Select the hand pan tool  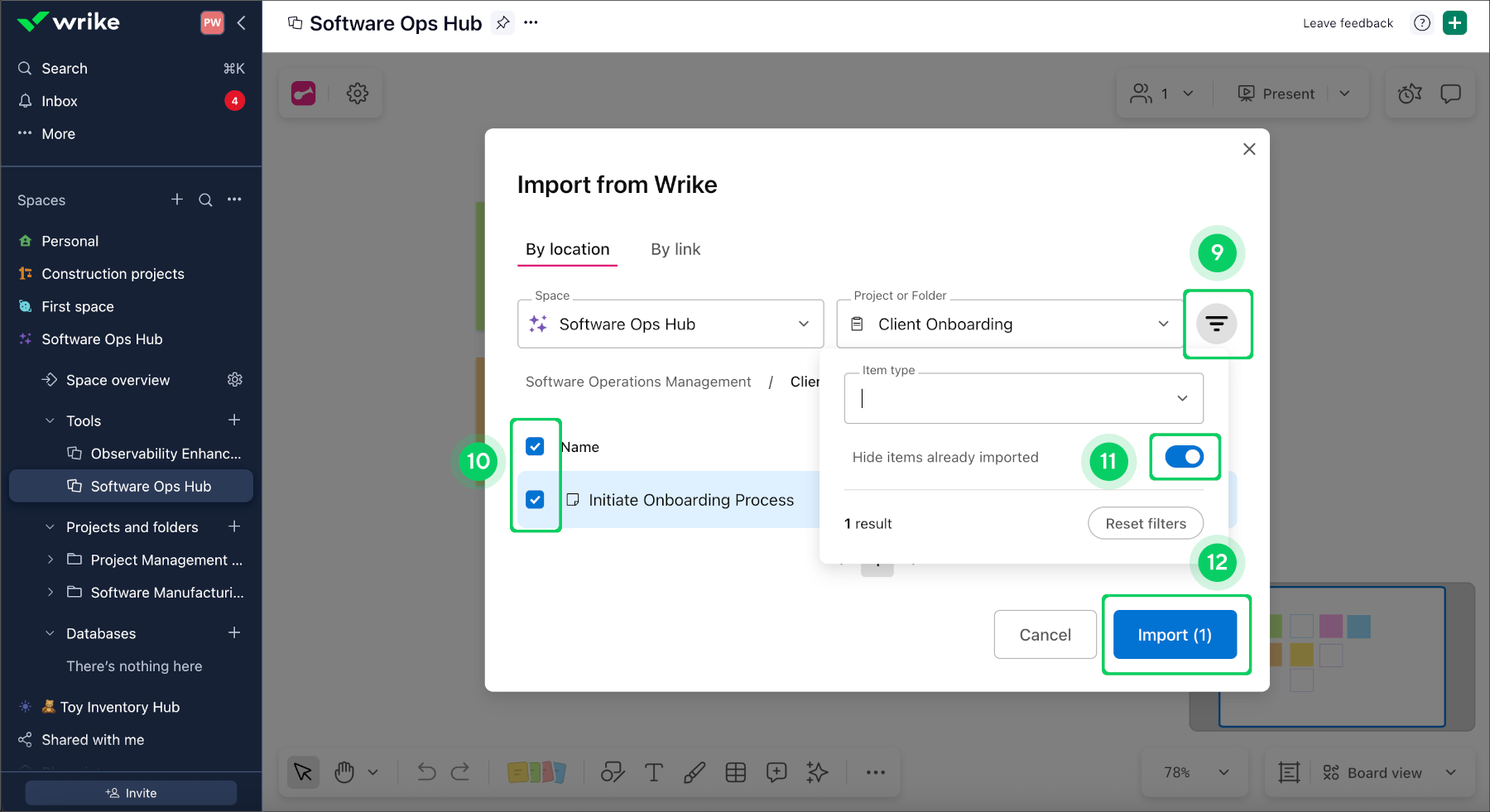(x=344, y=772)
